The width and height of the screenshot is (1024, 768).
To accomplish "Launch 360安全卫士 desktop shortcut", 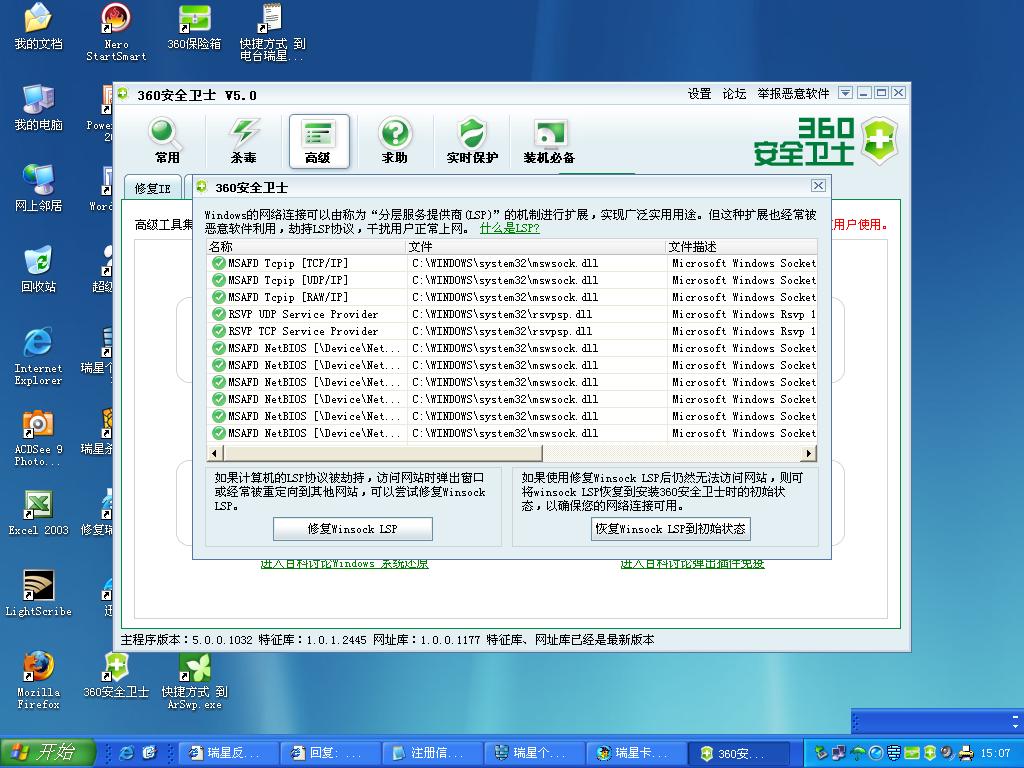I will point(116,675).
